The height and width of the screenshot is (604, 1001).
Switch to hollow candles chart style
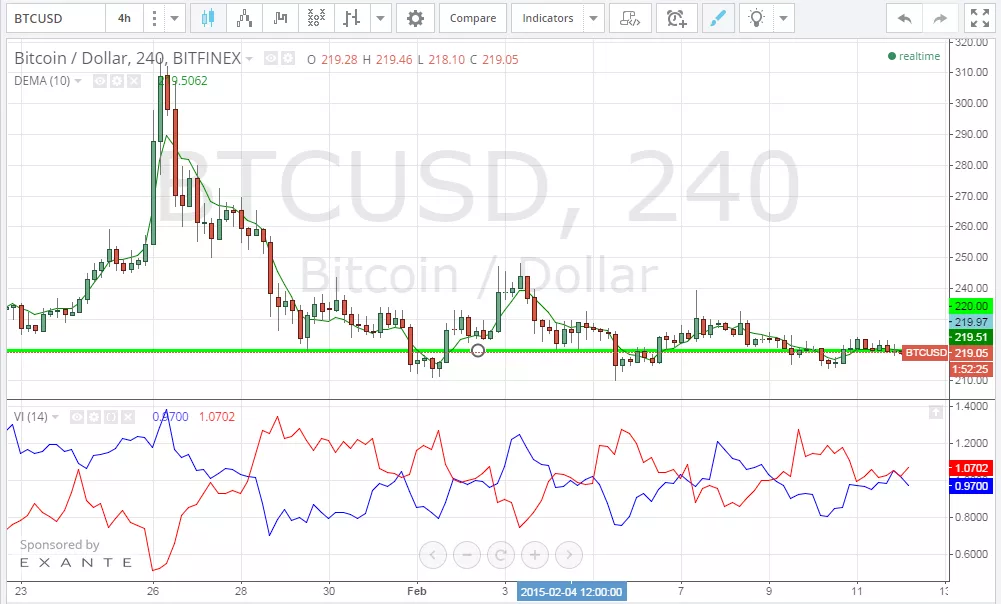245,18
